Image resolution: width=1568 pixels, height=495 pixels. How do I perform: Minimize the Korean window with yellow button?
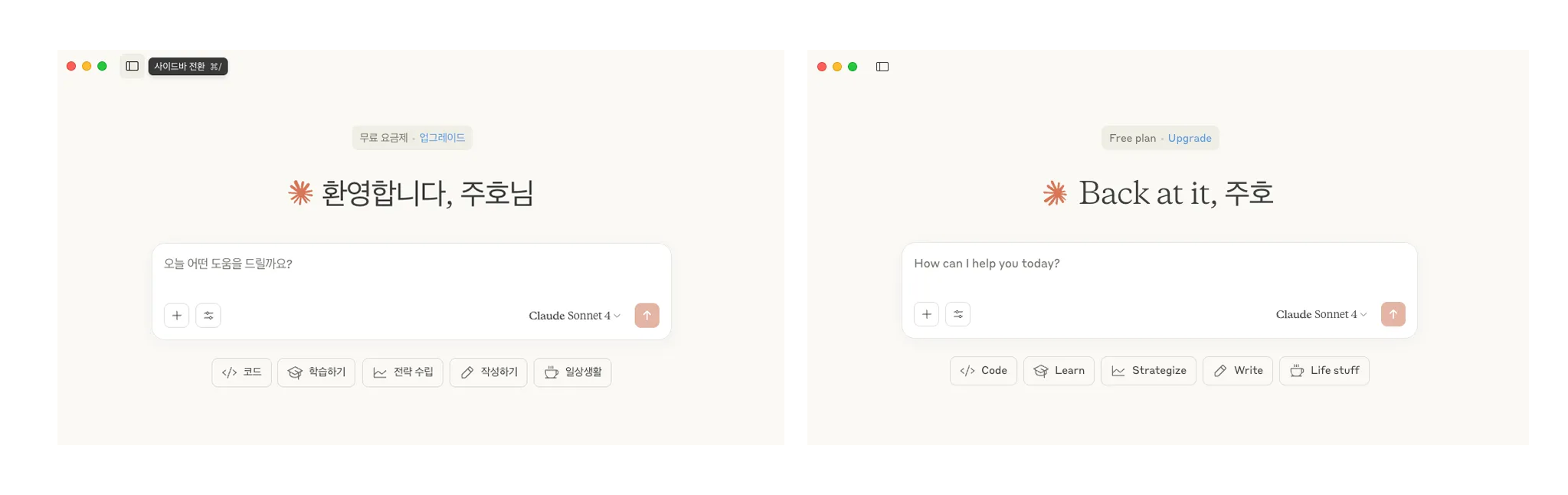coord(87,66)
